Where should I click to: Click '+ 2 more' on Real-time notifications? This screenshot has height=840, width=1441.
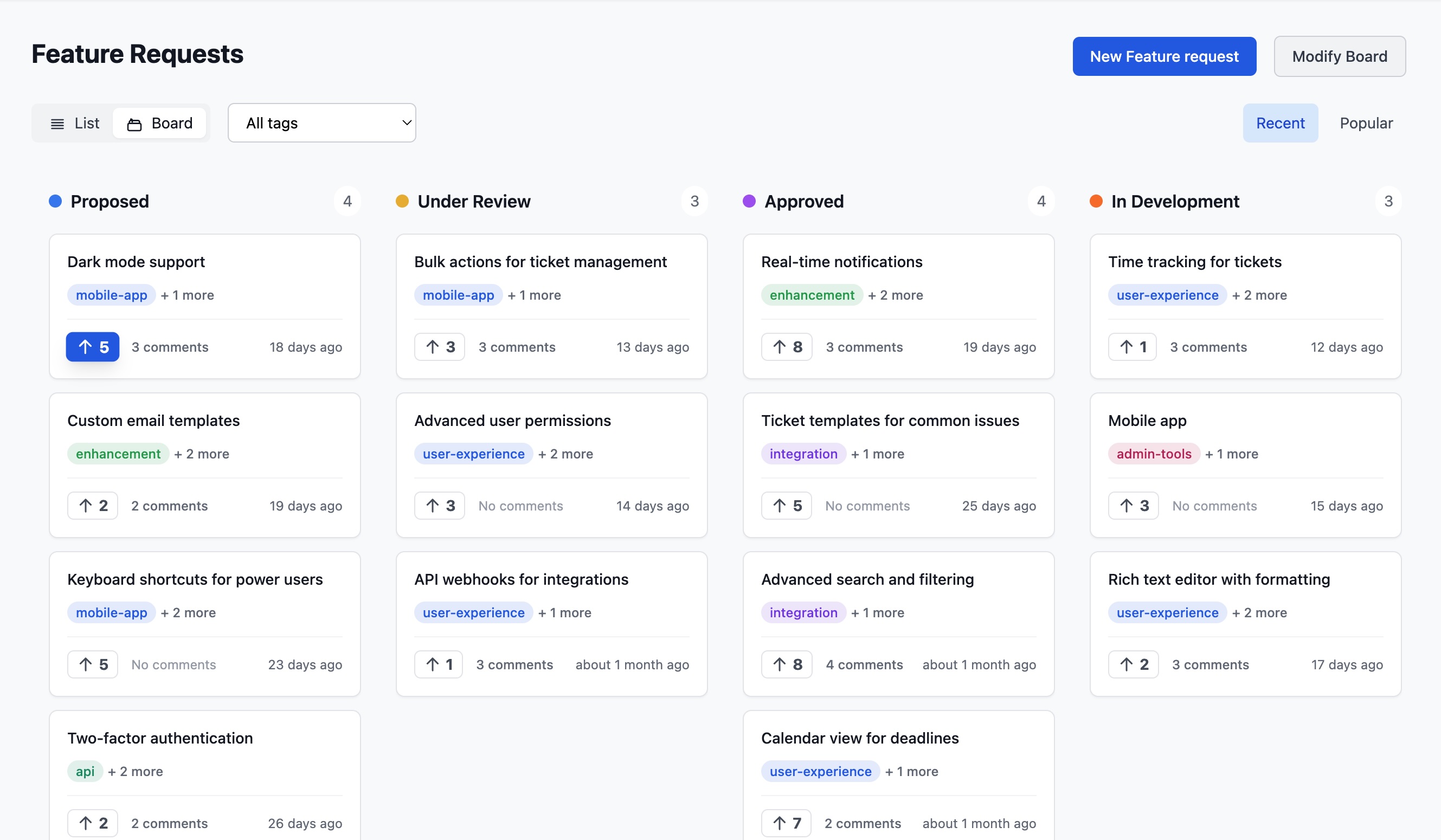[896, 295]
